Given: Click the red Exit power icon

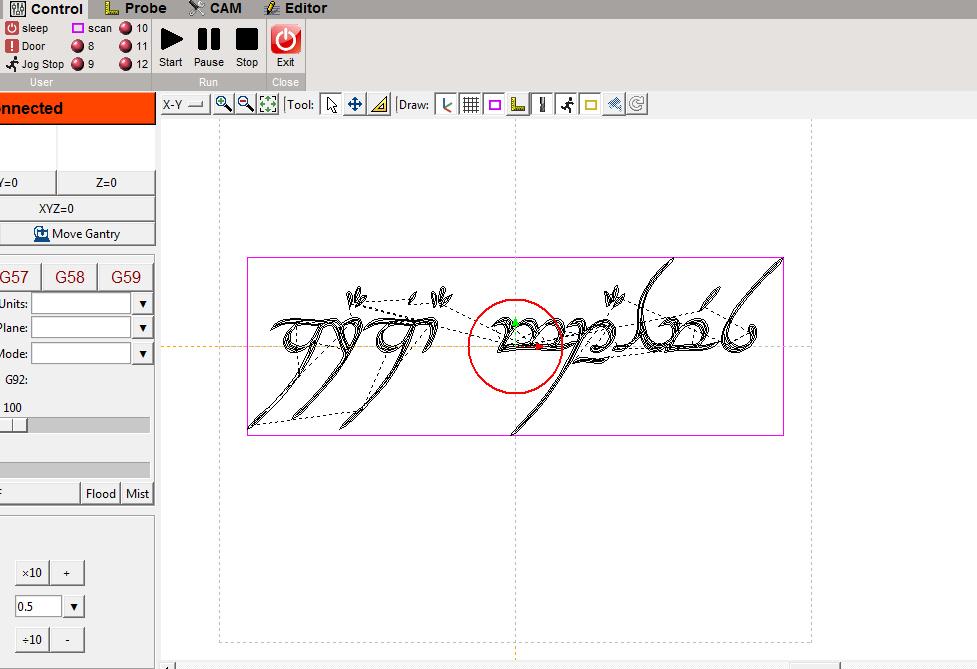Looking at the screenshot, I should (286, 40).
